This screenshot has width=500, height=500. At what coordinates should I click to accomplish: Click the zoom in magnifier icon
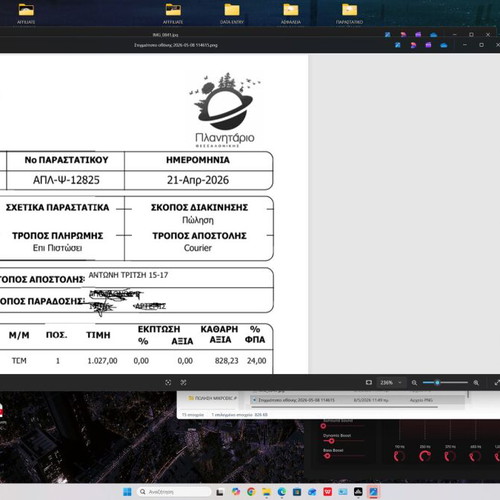(x=476, y=383)
